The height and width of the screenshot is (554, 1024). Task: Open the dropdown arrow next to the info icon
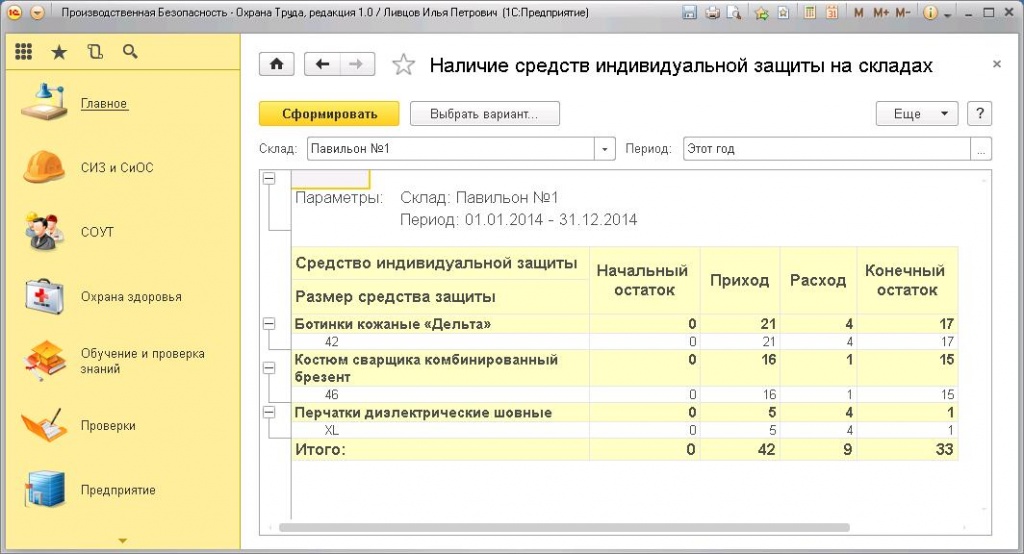[948, 14]
